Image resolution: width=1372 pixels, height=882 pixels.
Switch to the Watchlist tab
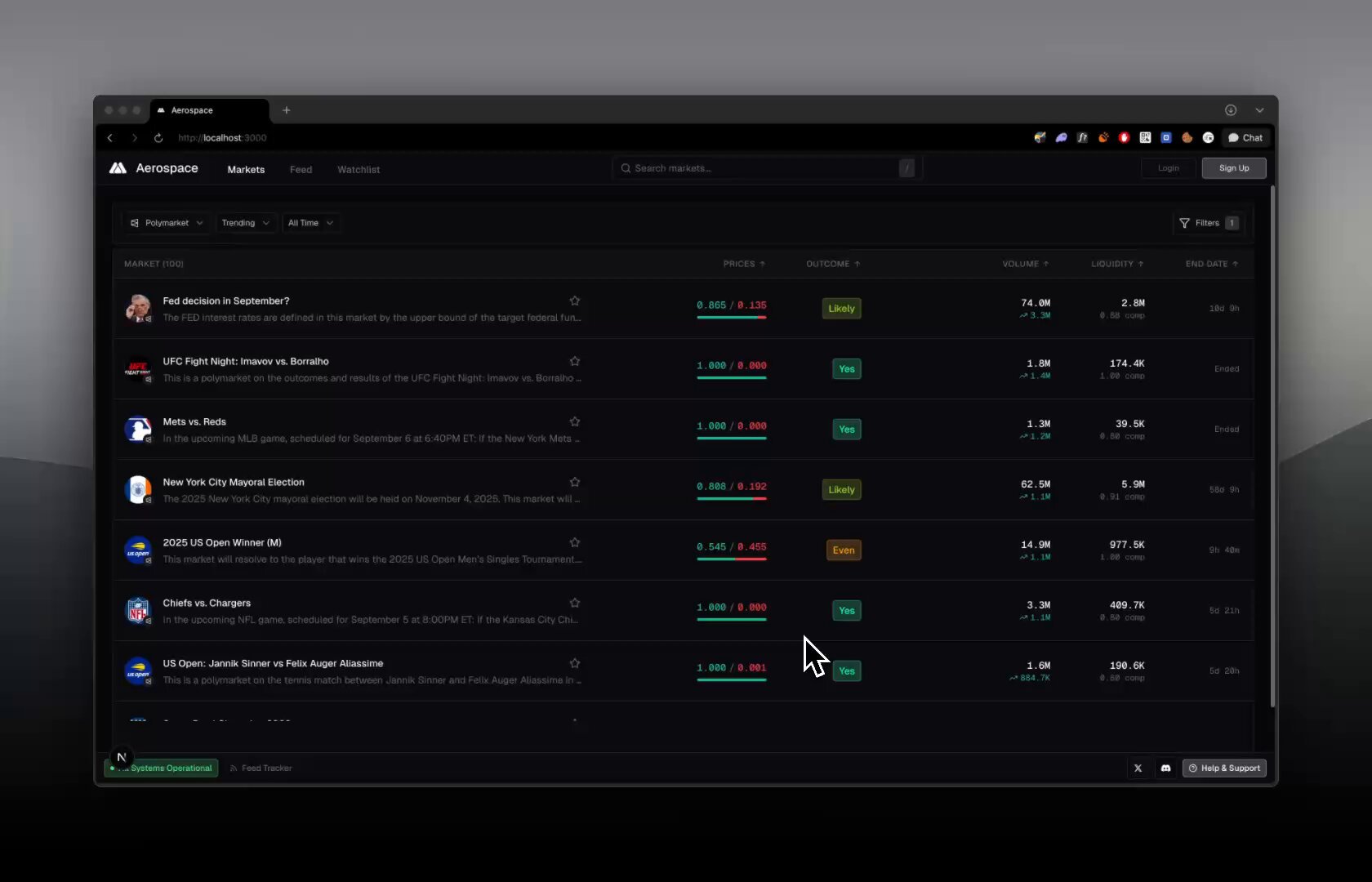click(358, 169)
